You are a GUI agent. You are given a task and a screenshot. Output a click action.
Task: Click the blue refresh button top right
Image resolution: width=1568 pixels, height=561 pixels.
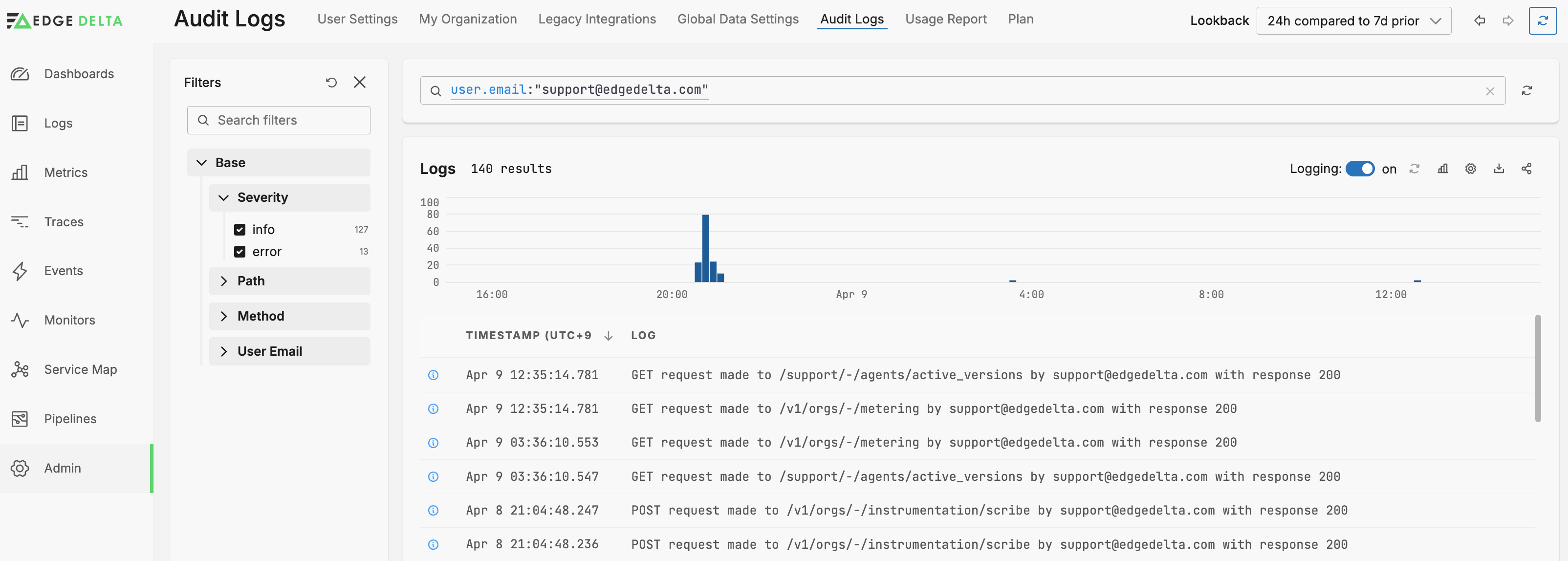[1543, 21]
